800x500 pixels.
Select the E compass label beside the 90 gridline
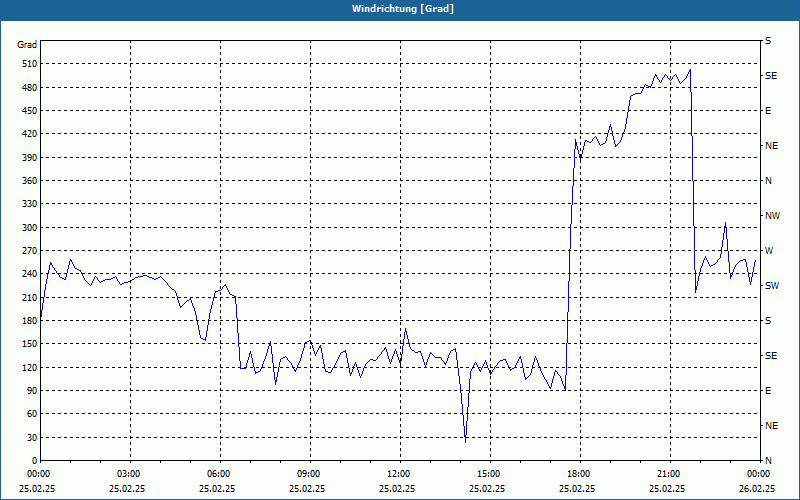pyautogui.click(x=768, y=391)
